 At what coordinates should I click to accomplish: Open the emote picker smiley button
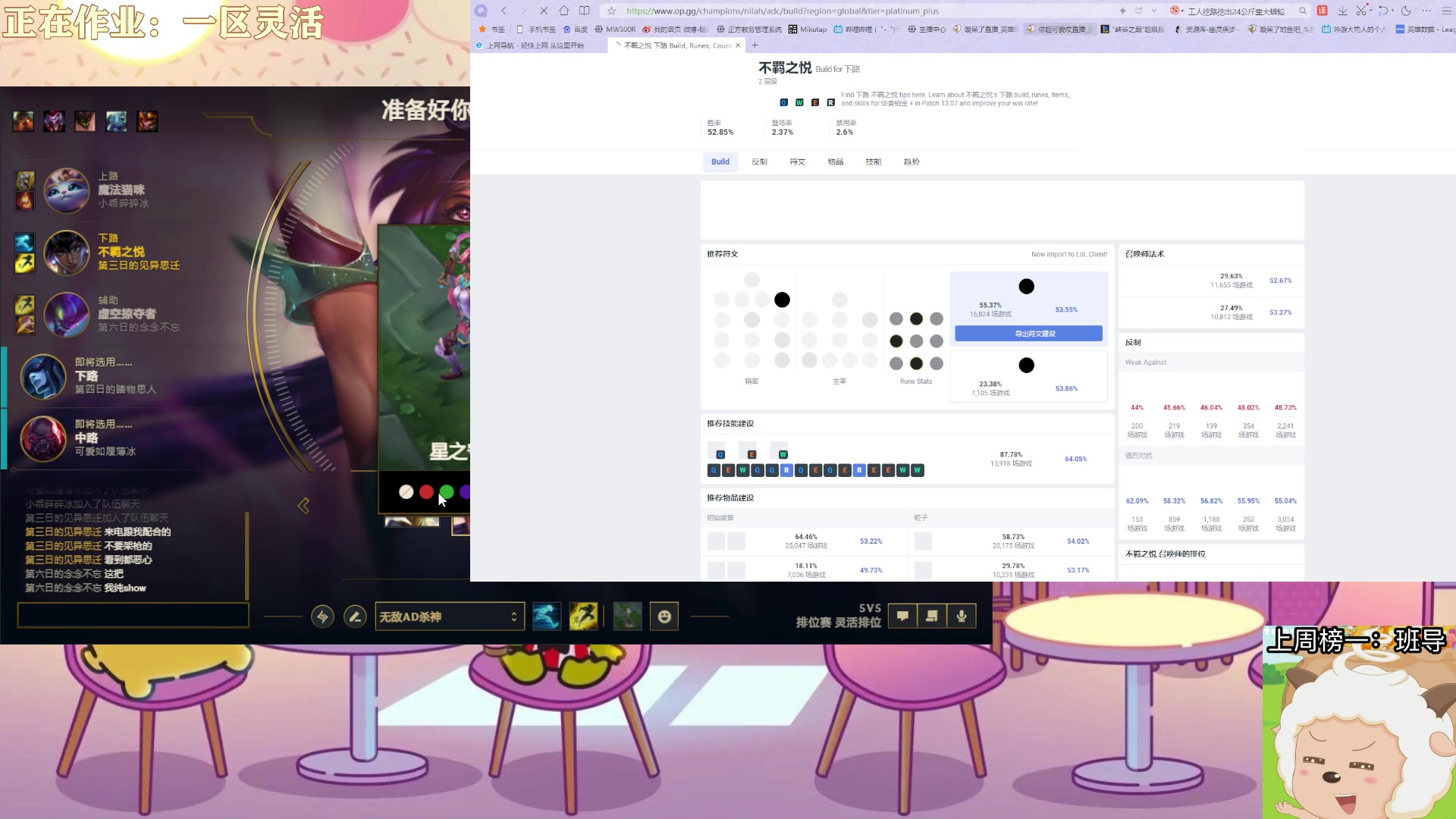click(x=664, y=617)
